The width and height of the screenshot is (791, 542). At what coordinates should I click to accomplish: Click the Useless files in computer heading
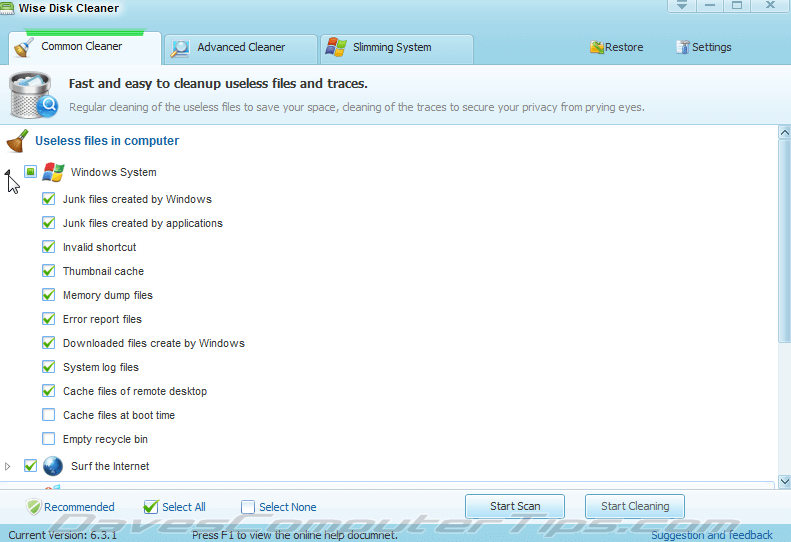107,141
